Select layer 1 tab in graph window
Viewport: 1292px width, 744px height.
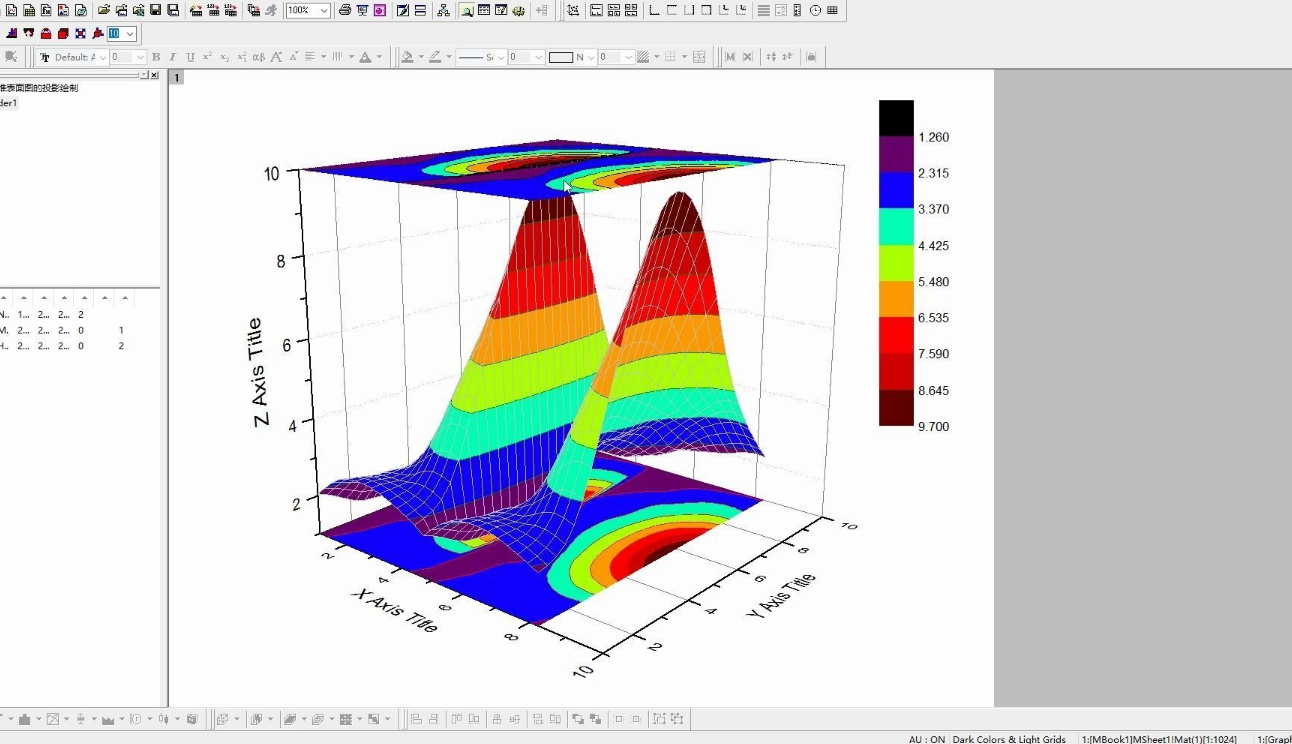(176, 77)
